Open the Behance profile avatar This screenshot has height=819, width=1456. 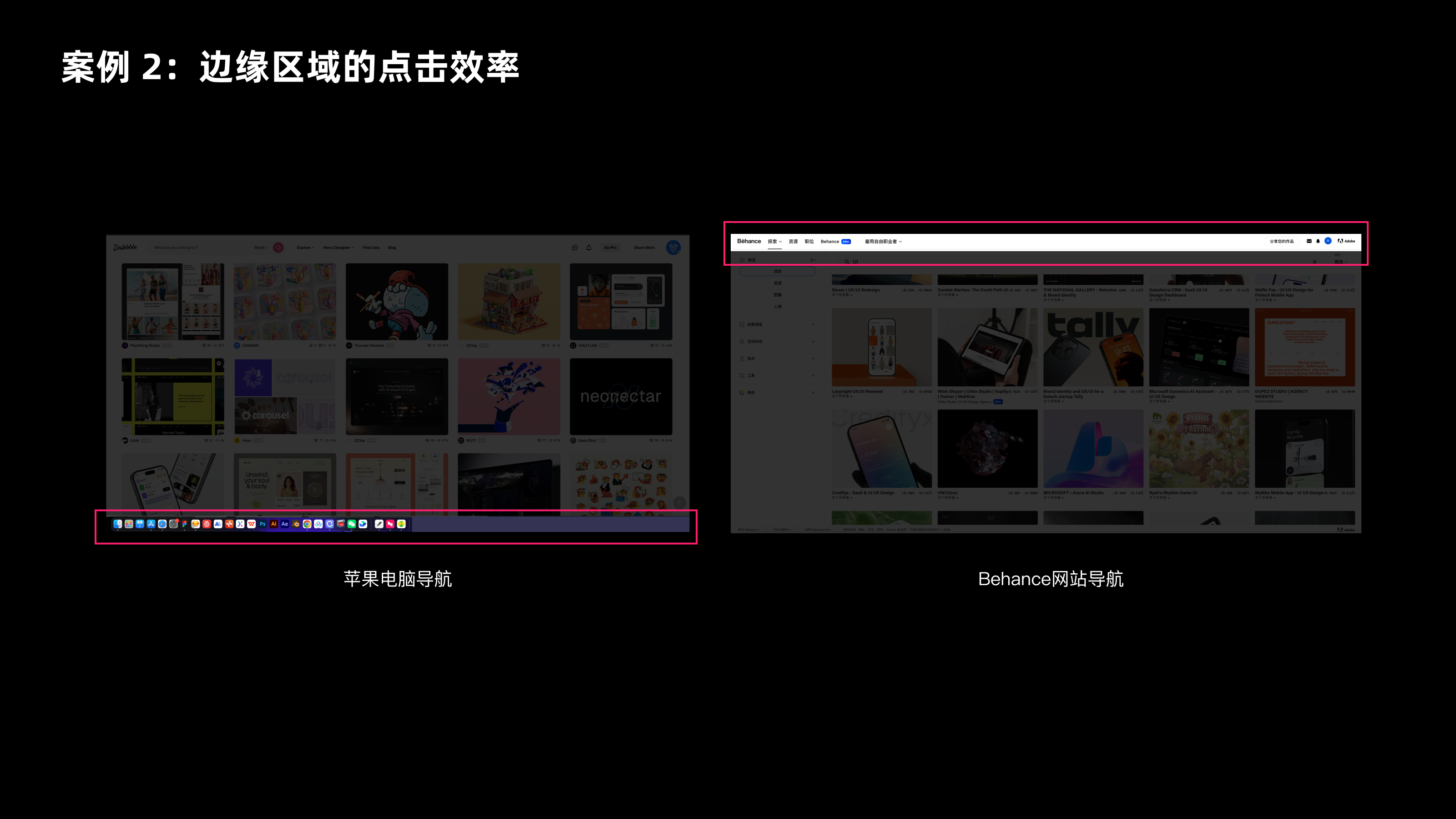point(1328,241)
